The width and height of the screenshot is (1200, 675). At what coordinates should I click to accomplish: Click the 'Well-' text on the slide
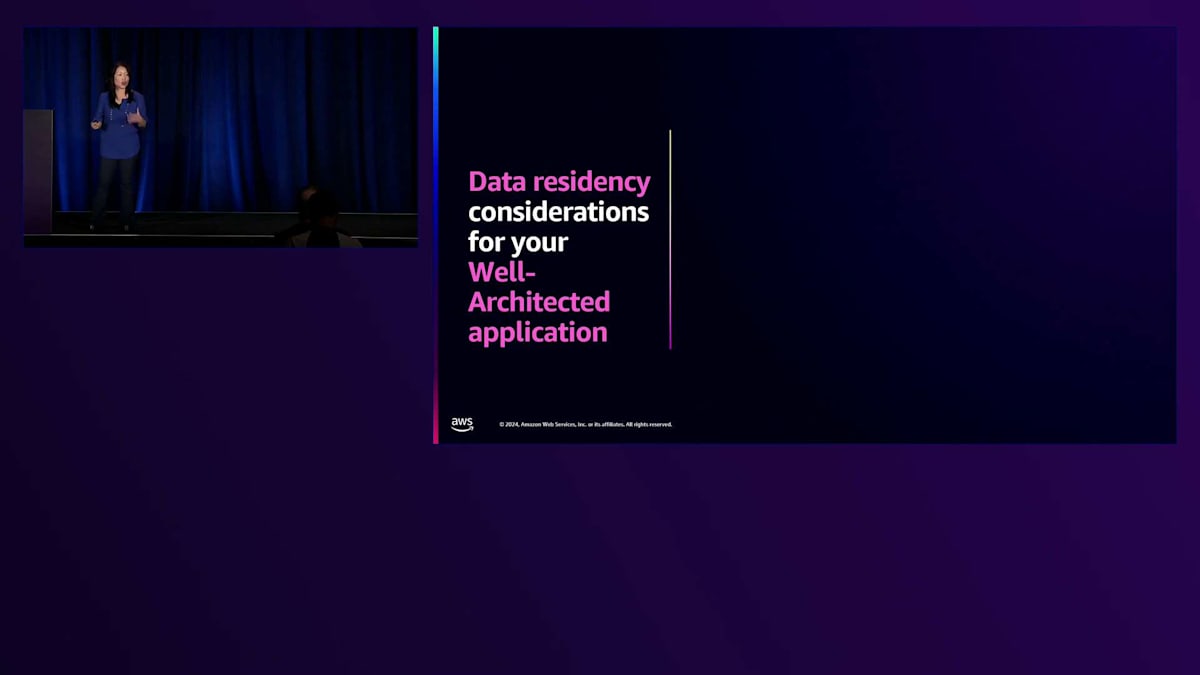tap(502, 271)
